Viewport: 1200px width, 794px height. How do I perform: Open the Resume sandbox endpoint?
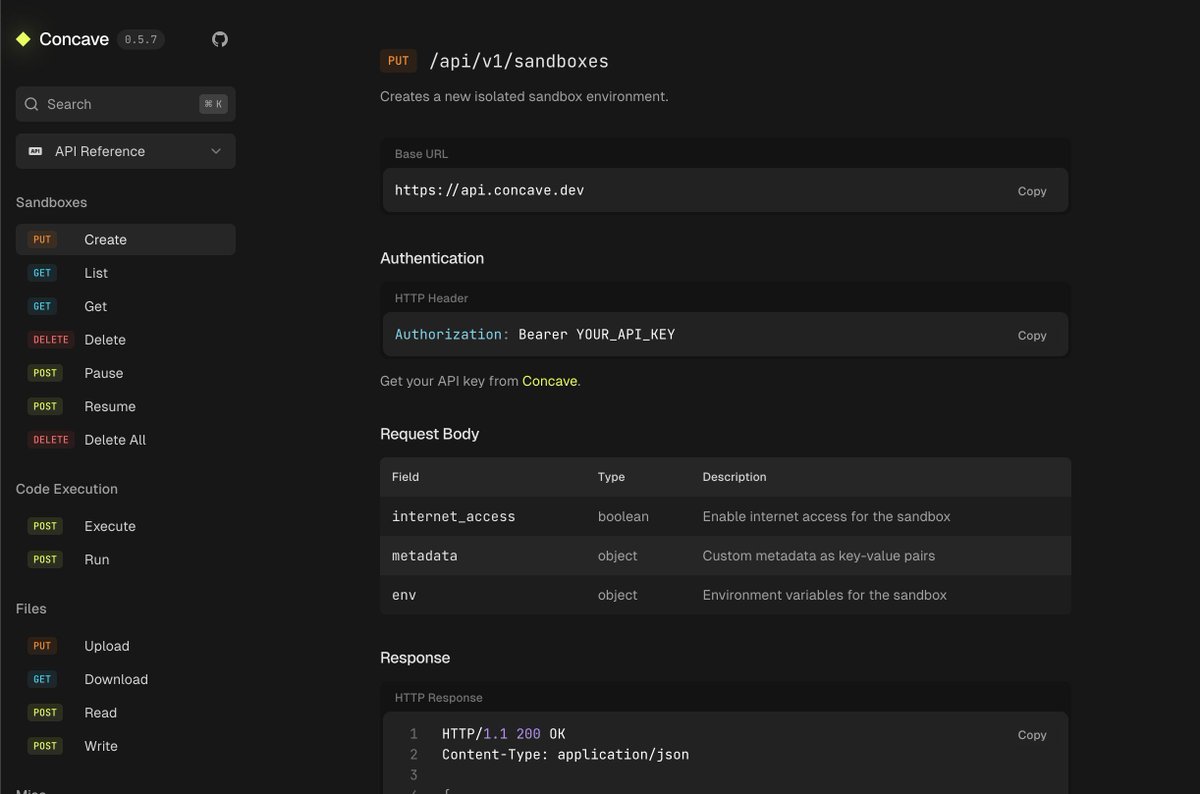click(x=126, y=406)
